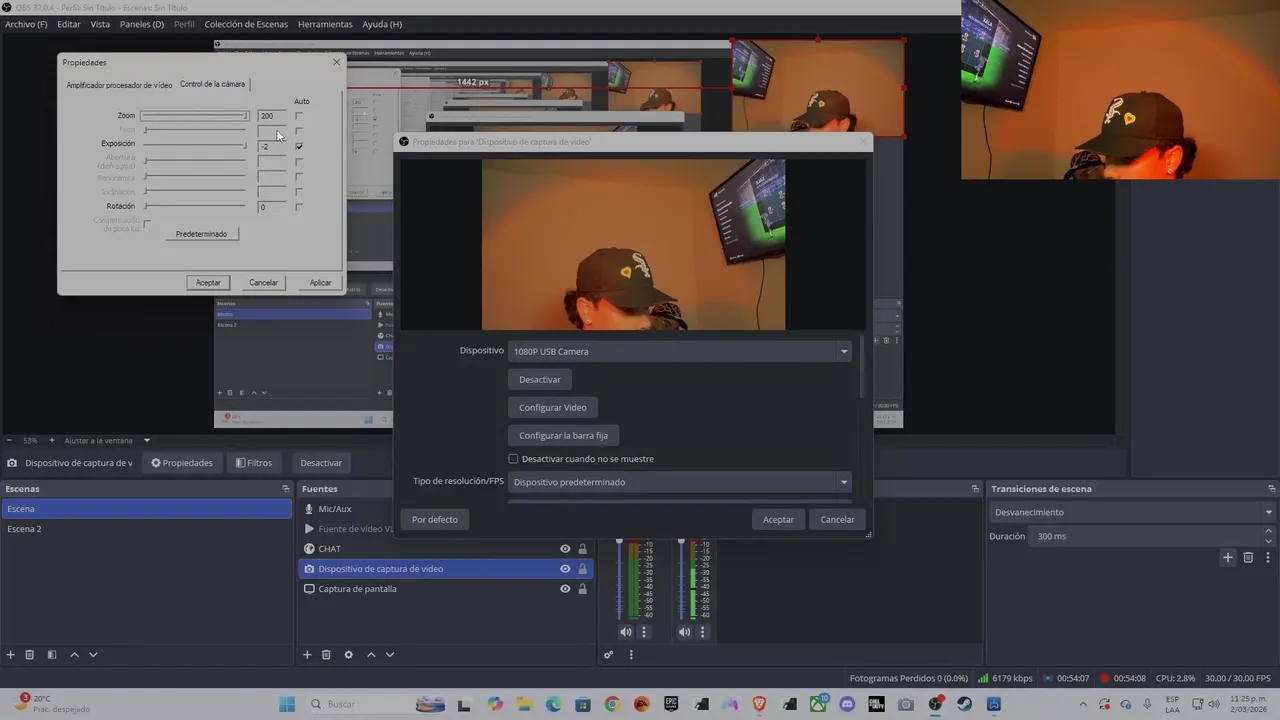This screenshot has height=720, width=1280.
Task: Open Steam from the taskbar
Action: (x=964, y=704)
